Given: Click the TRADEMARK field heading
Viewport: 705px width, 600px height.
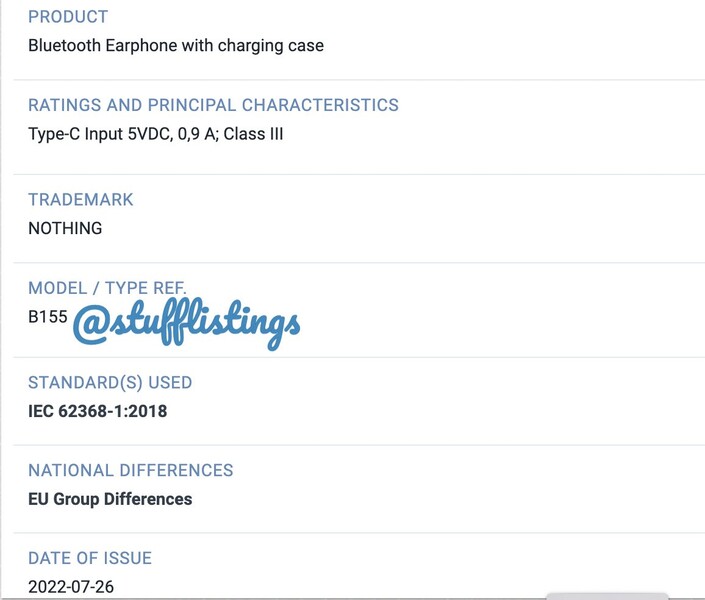Looking at the screenshot, I should (x=81, y=200).
